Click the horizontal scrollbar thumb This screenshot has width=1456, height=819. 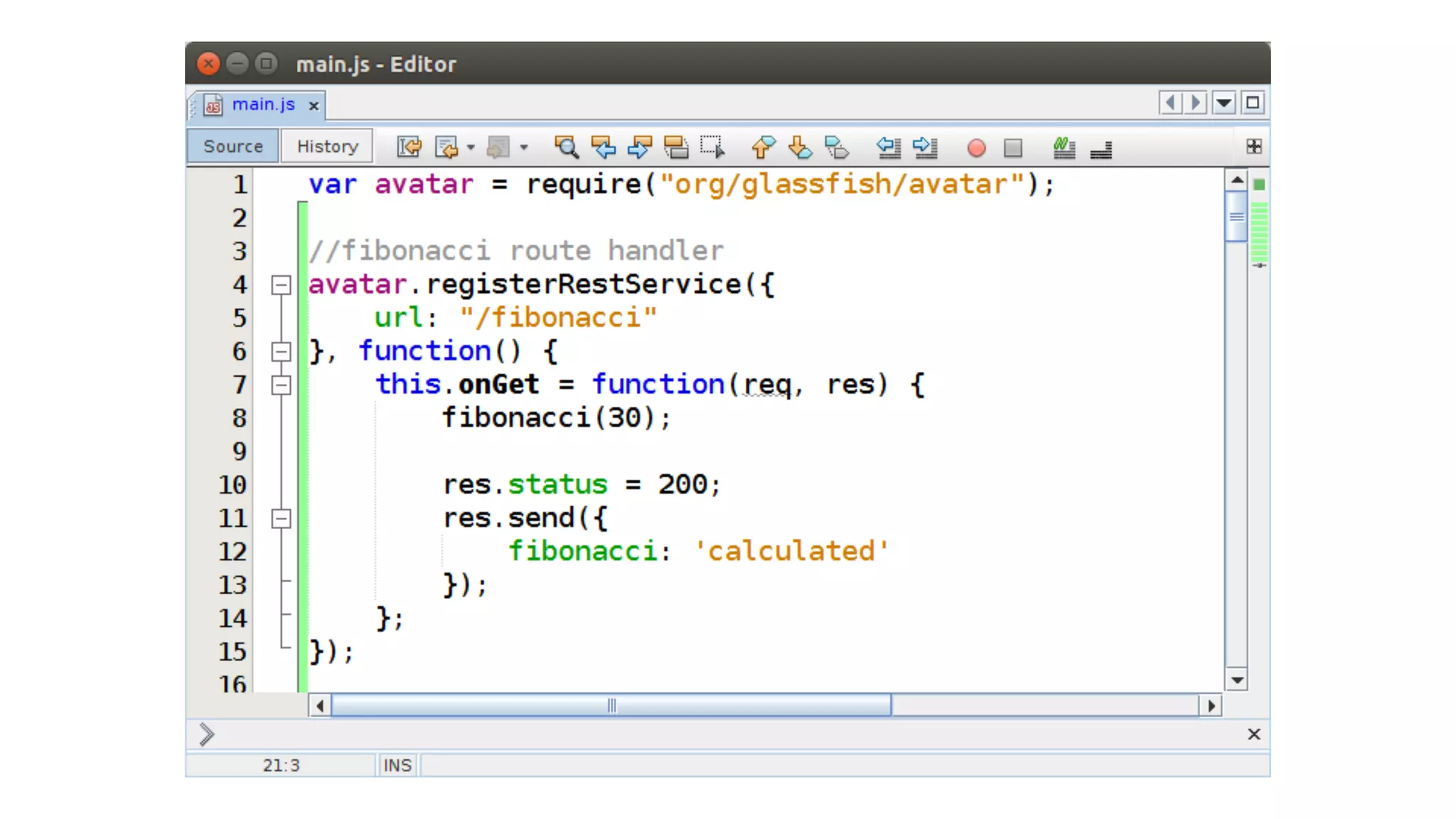click(611, 705)
